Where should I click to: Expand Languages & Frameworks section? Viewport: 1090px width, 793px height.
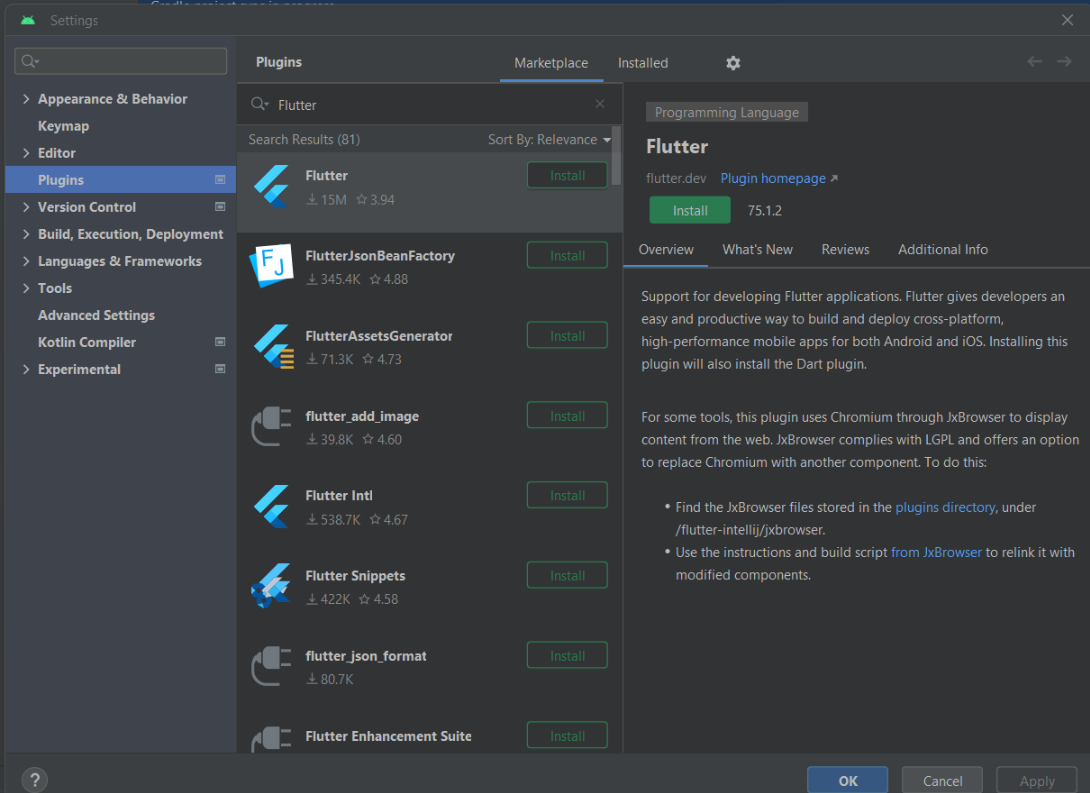(x=26, y=261)
